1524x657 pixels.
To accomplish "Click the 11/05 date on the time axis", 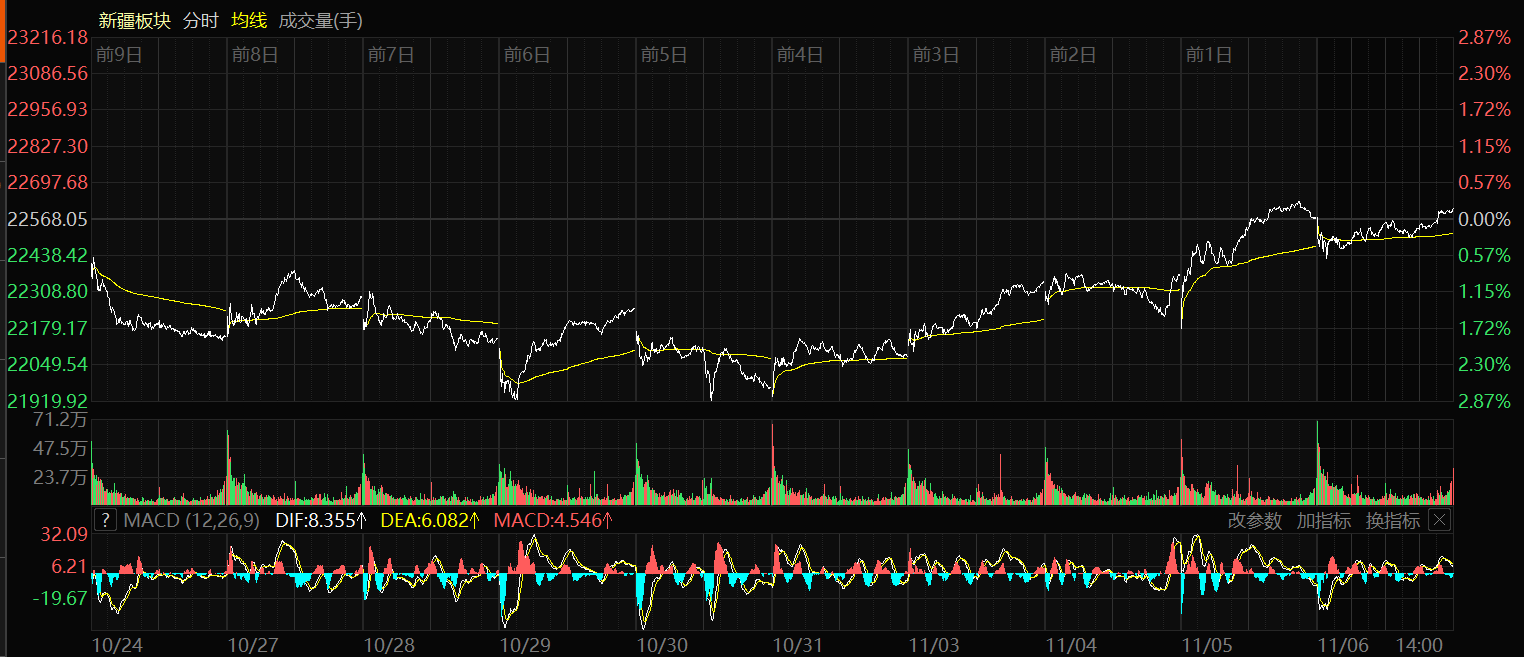I will [1206, 645].
